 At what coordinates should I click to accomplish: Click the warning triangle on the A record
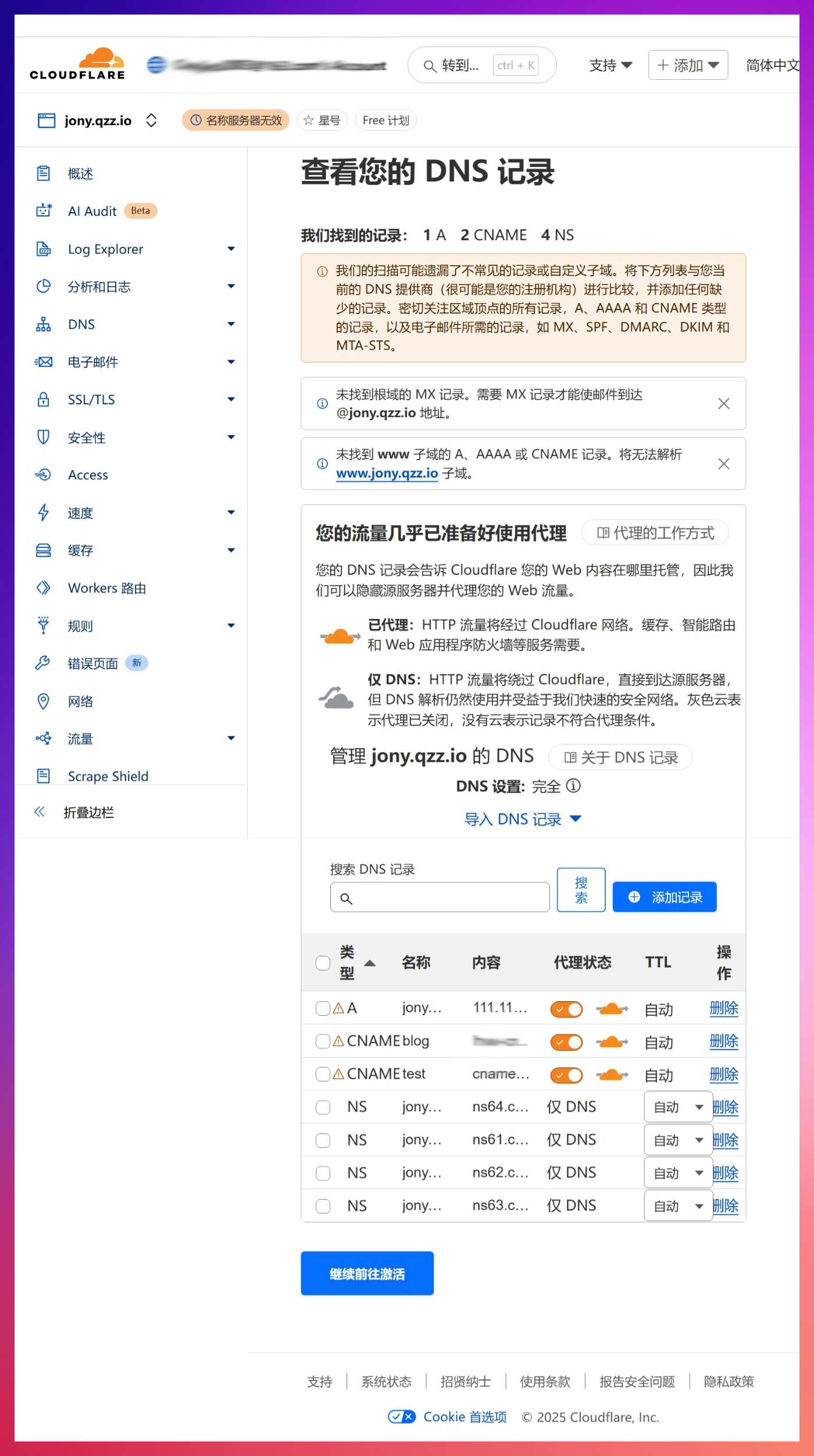338,1008
